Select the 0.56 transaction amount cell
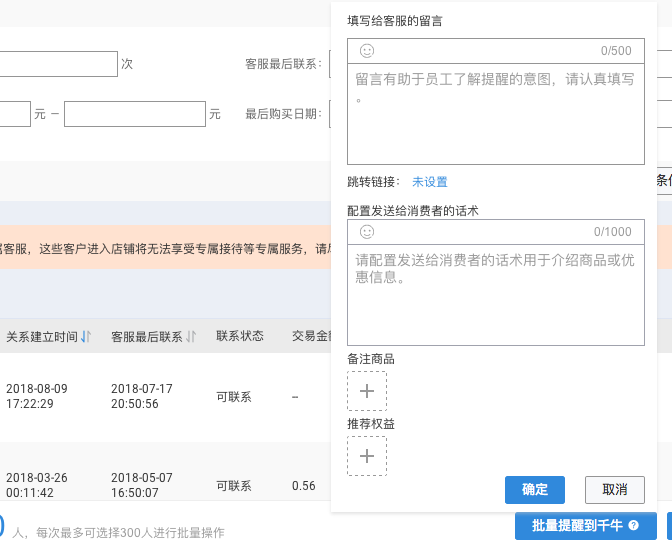 [303, 486]
